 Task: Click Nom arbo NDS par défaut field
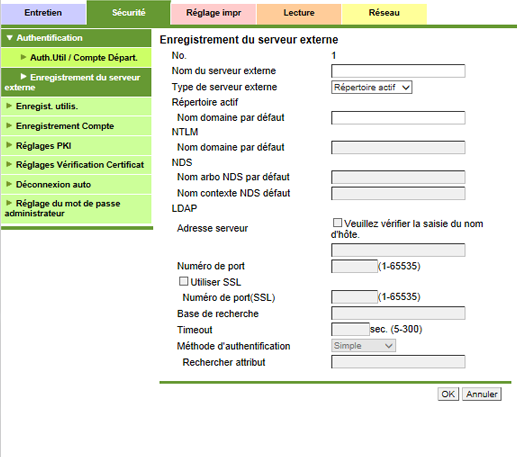pos(398,177)
